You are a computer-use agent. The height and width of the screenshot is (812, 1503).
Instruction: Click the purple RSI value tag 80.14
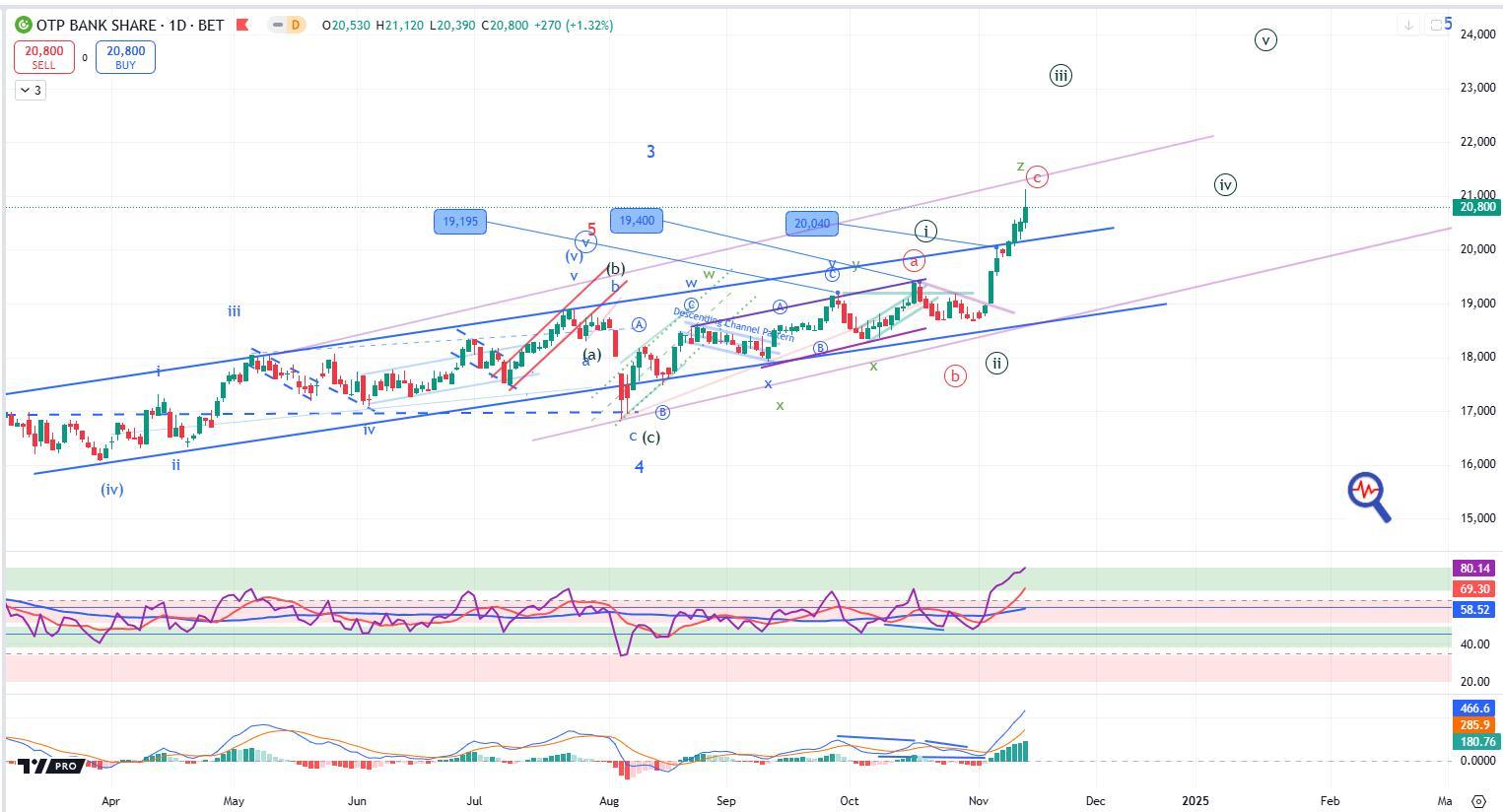click(1474, 569)
